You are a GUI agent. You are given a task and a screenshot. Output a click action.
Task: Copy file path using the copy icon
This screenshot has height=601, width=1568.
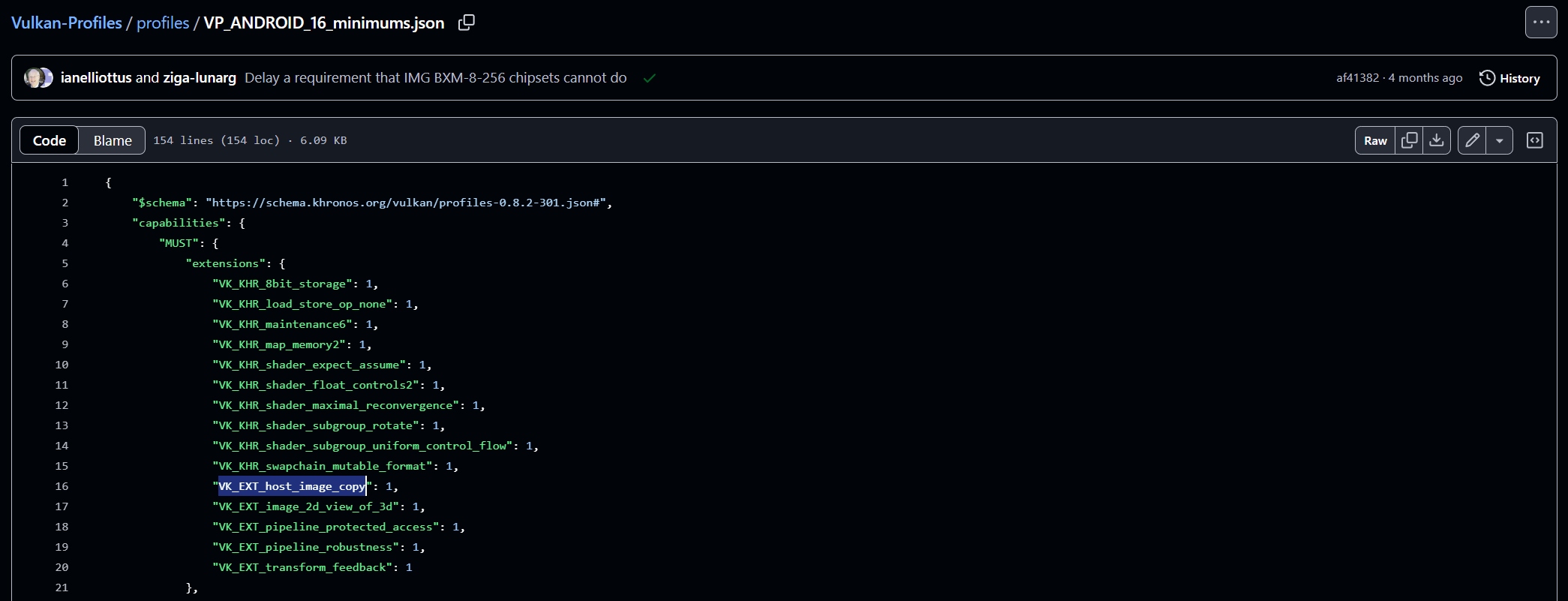tap(466, 23)
